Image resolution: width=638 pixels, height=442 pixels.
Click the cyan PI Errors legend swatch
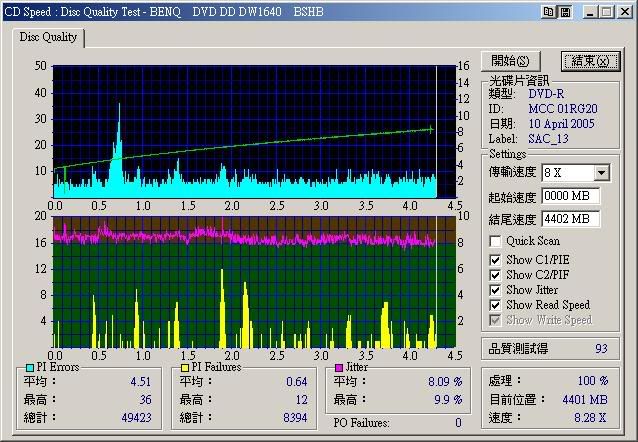click(x=30, y=368)
